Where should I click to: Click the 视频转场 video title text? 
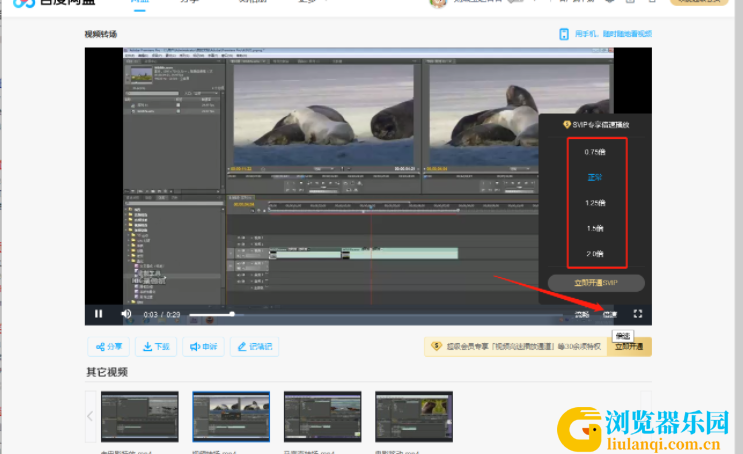pos(100,34)
